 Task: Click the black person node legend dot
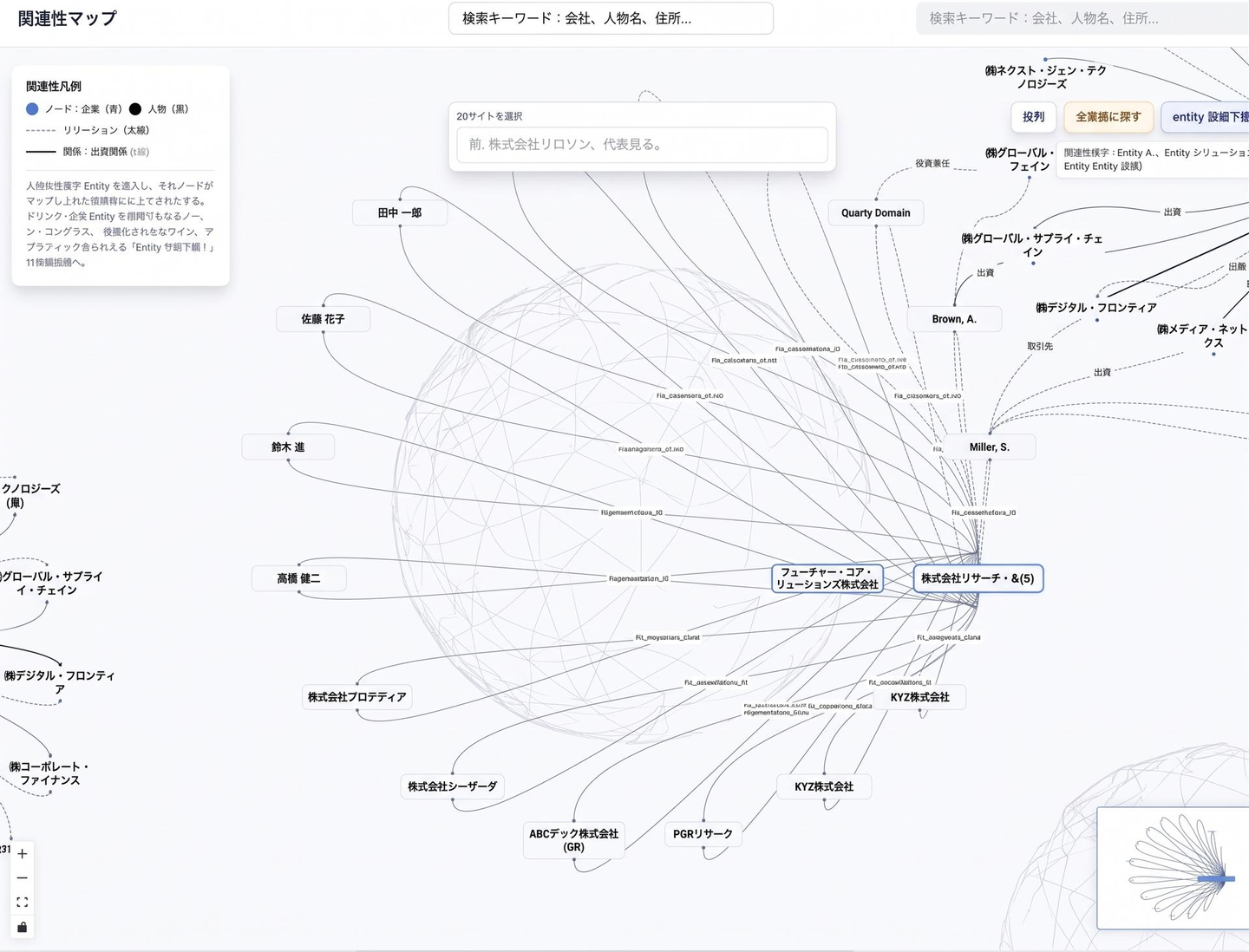(x=135, y=109)
